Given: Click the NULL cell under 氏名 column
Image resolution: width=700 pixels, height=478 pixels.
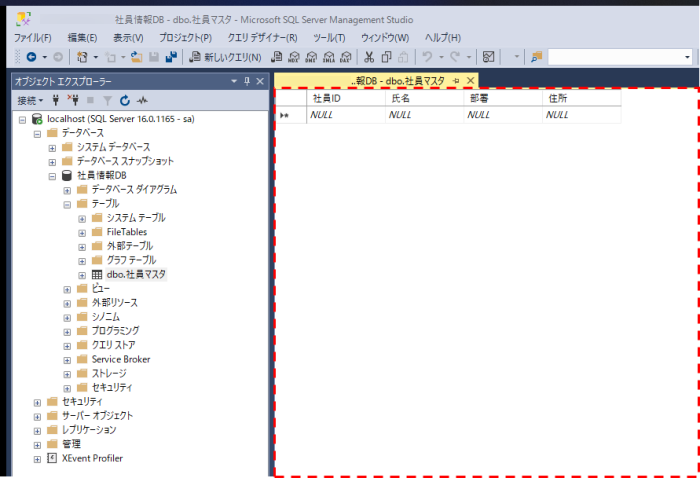Looking at the screenshot, I should point(400,116).
